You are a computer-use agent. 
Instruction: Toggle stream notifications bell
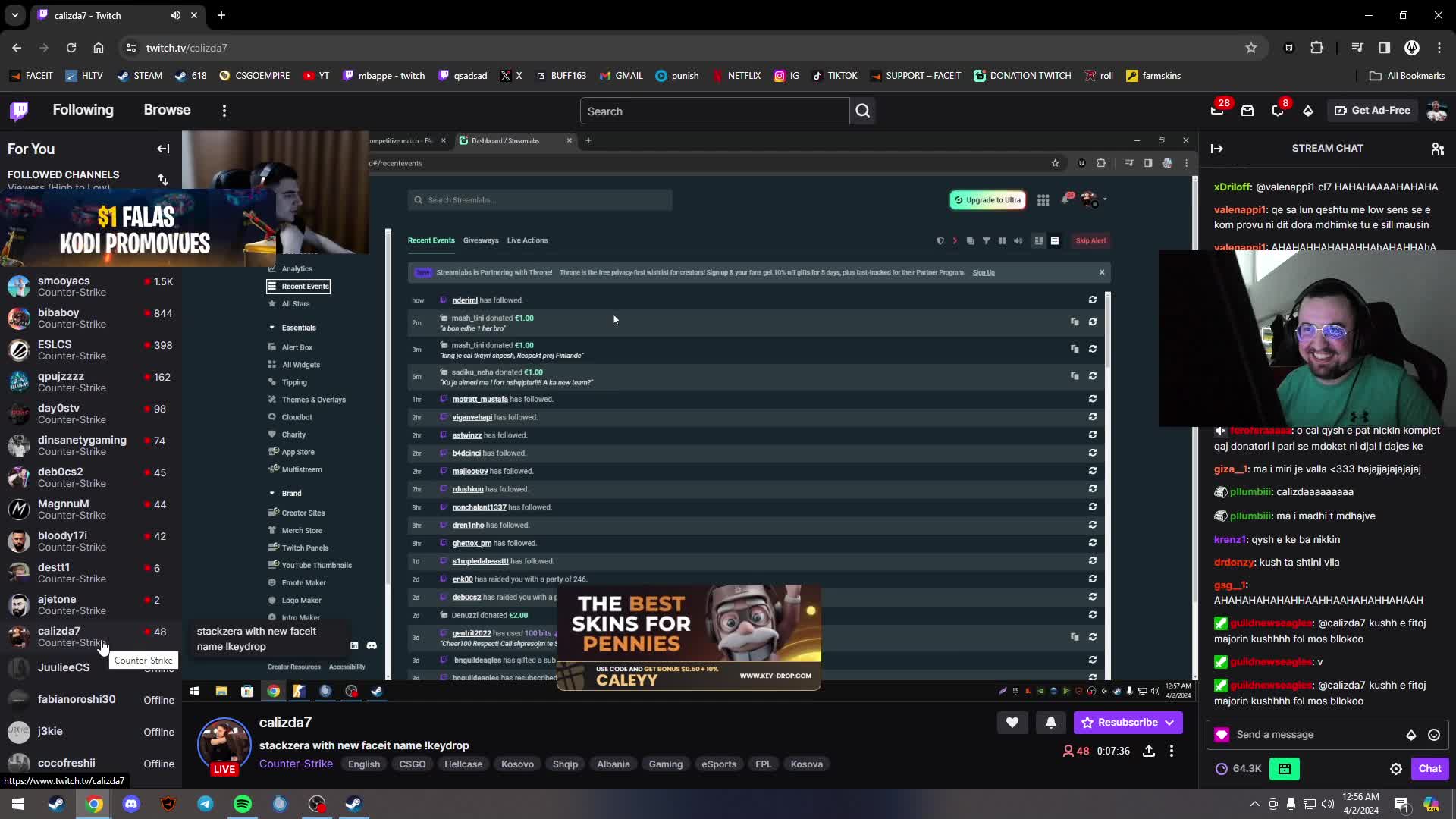tap(1050, 723)
